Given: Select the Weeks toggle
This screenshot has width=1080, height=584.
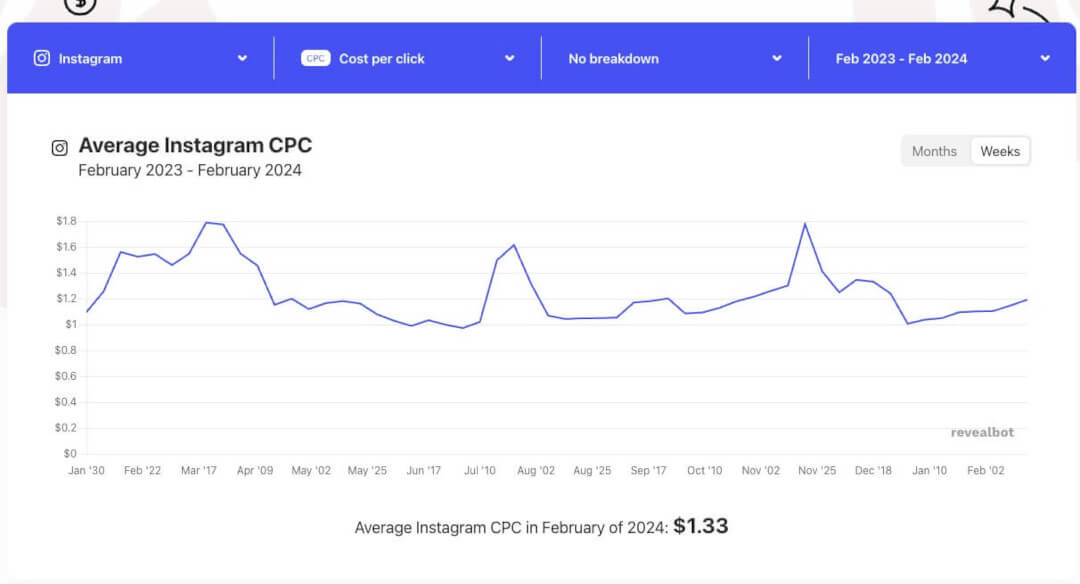Looking at the screenshot, I should click(1000, 150).
